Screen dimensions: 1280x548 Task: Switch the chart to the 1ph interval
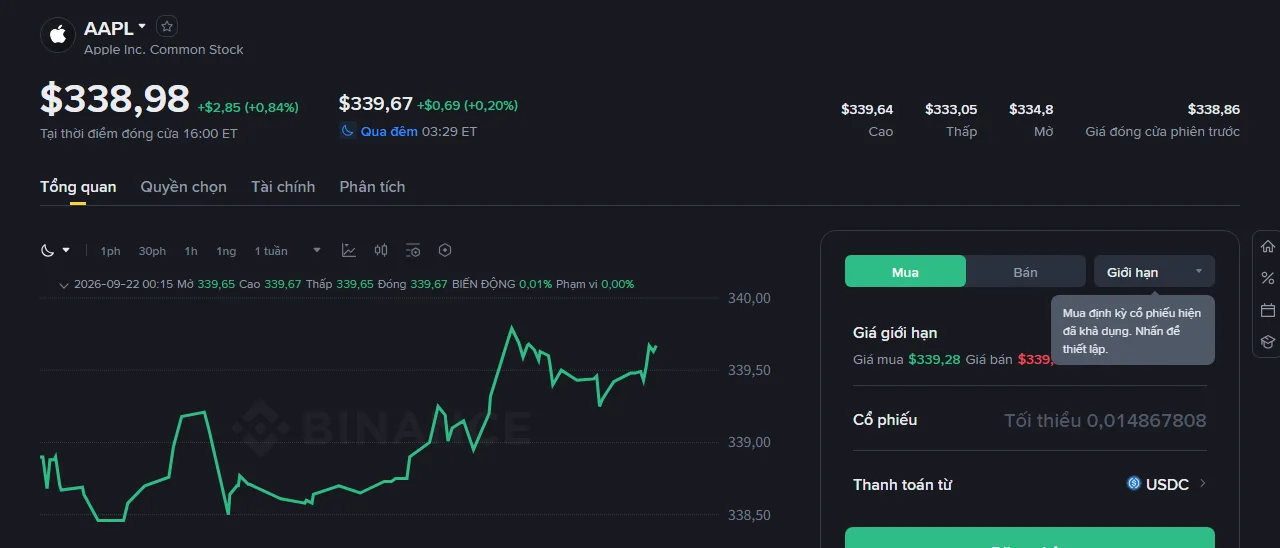[110, 251]
